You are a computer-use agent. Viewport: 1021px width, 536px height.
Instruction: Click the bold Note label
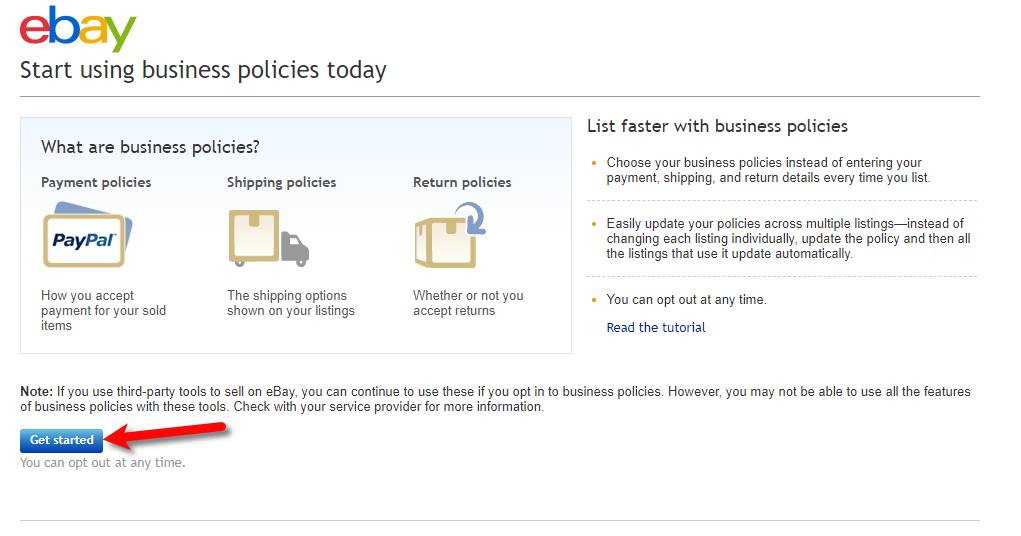click(x=36, y=391)
